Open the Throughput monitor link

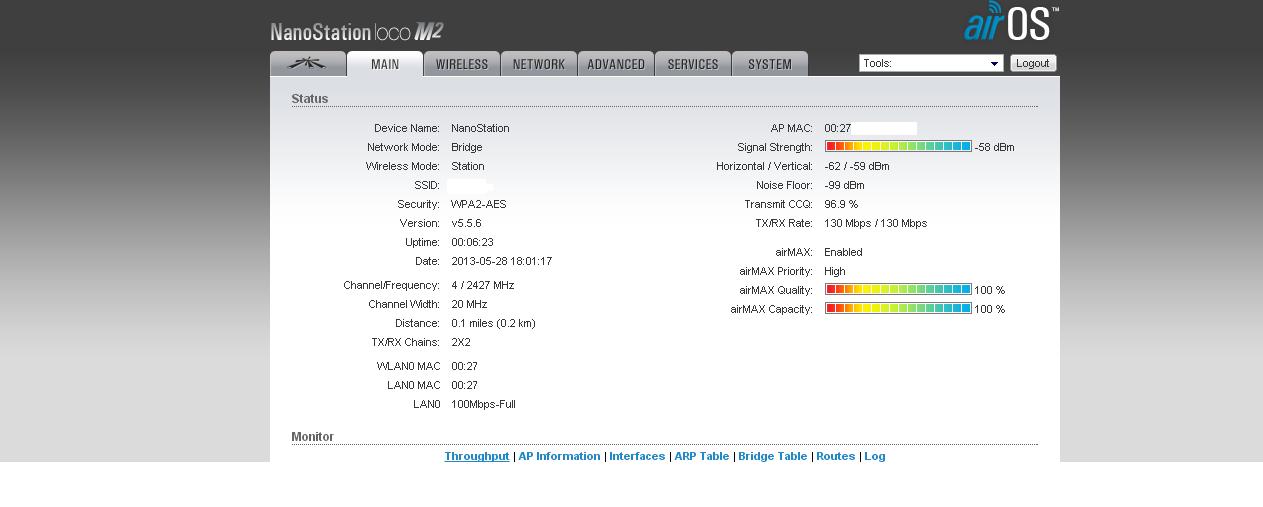pyautogui.click(x=477, y=456)
